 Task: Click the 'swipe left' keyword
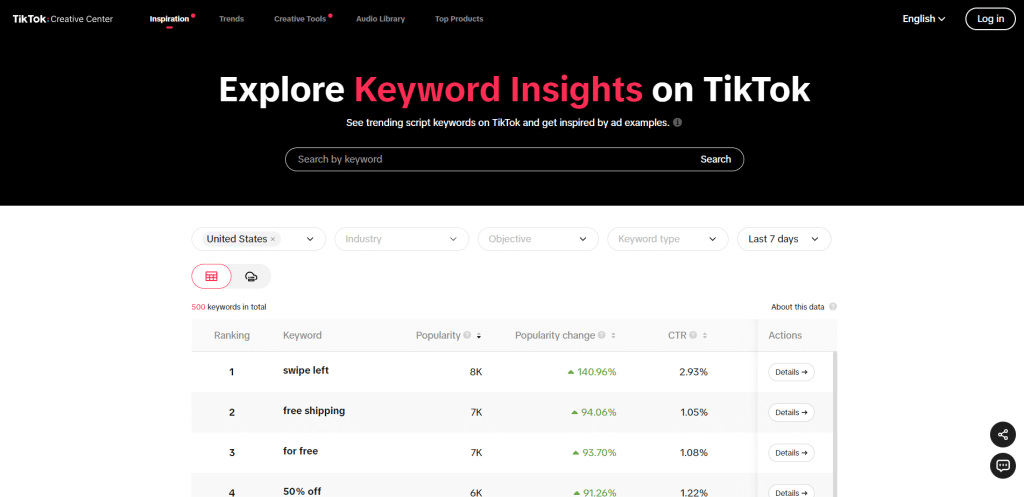(x=306, y=370)
